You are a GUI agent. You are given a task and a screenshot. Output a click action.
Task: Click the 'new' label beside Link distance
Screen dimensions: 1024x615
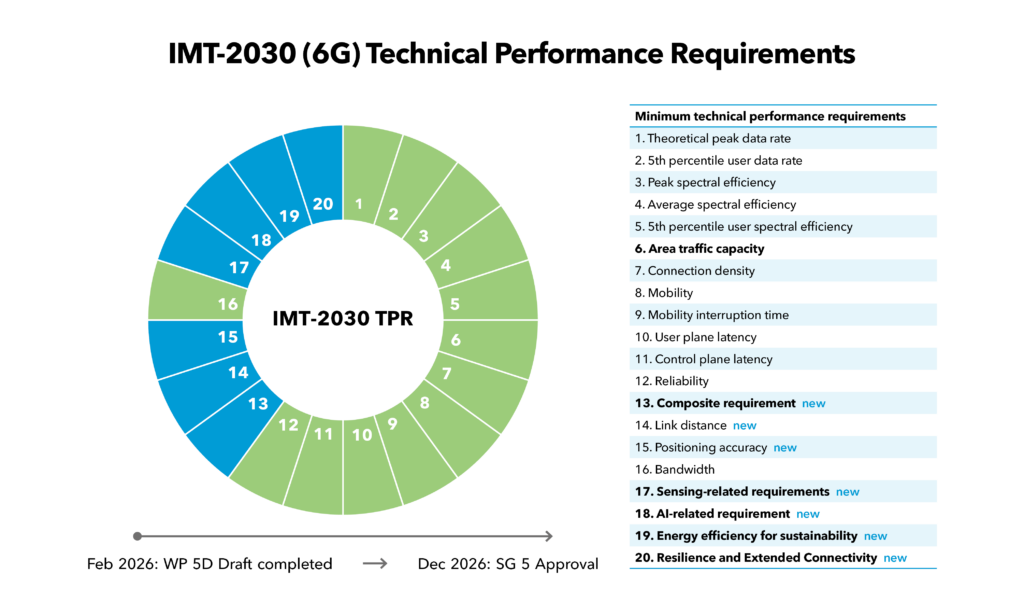(x=745, y=425)
